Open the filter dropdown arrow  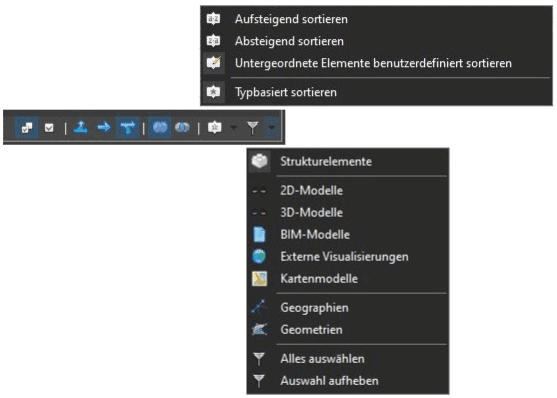coord(272,127)
